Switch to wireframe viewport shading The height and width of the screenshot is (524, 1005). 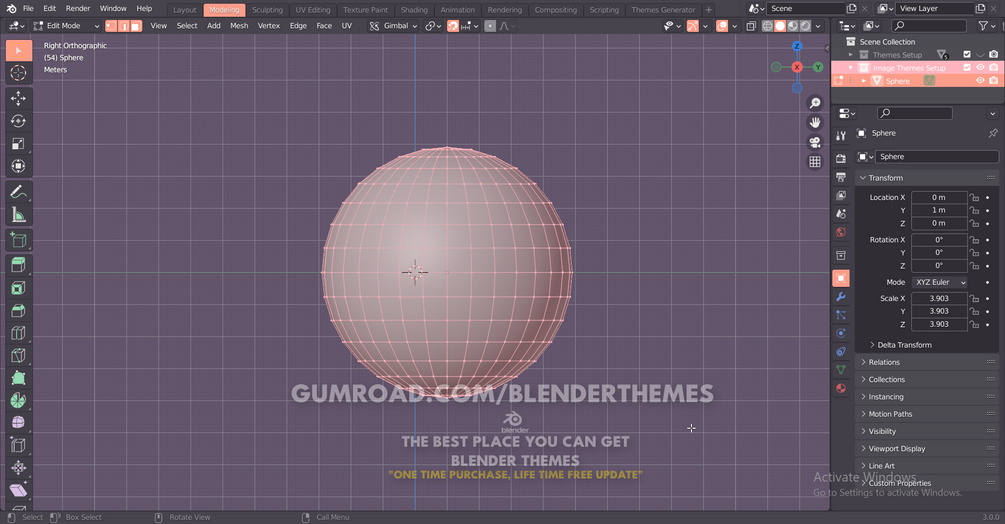[x=767, y=26]
